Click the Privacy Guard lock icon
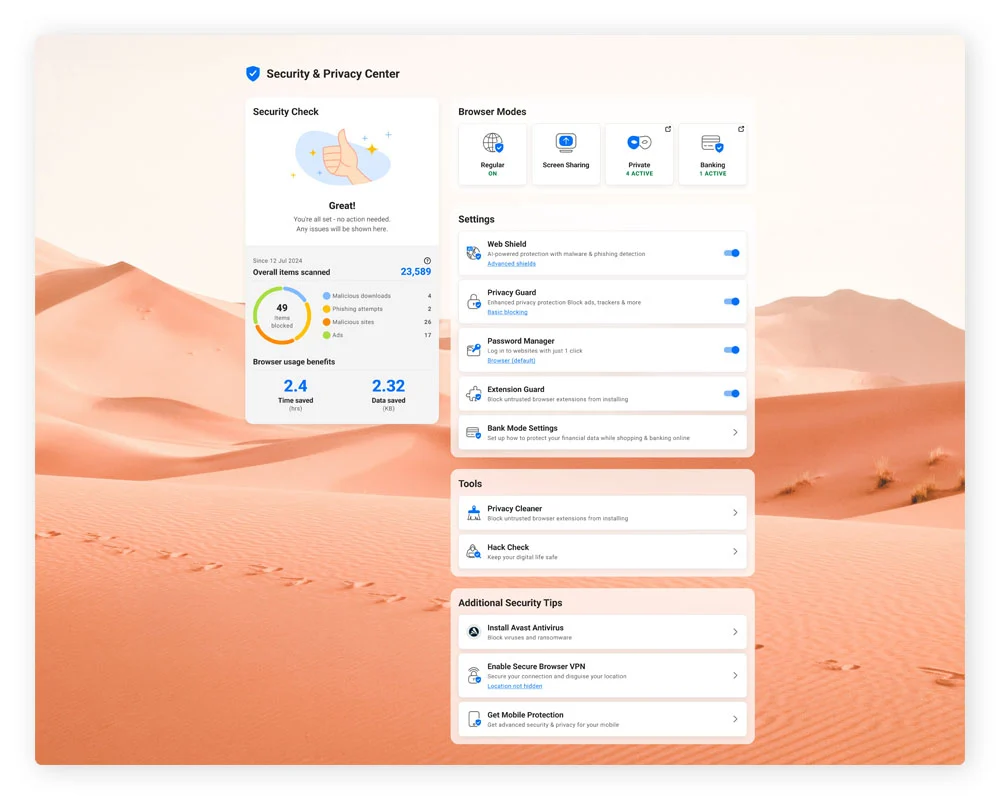 coord(473,302)
